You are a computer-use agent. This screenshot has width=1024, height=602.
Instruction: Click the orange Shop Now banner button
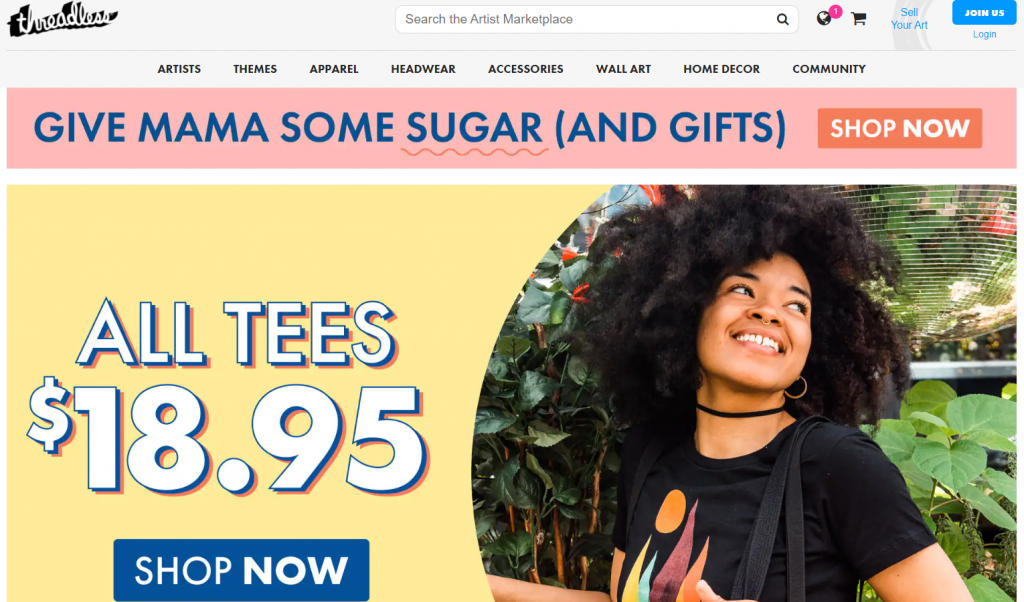pyautogui.click(x=899, y=129)
